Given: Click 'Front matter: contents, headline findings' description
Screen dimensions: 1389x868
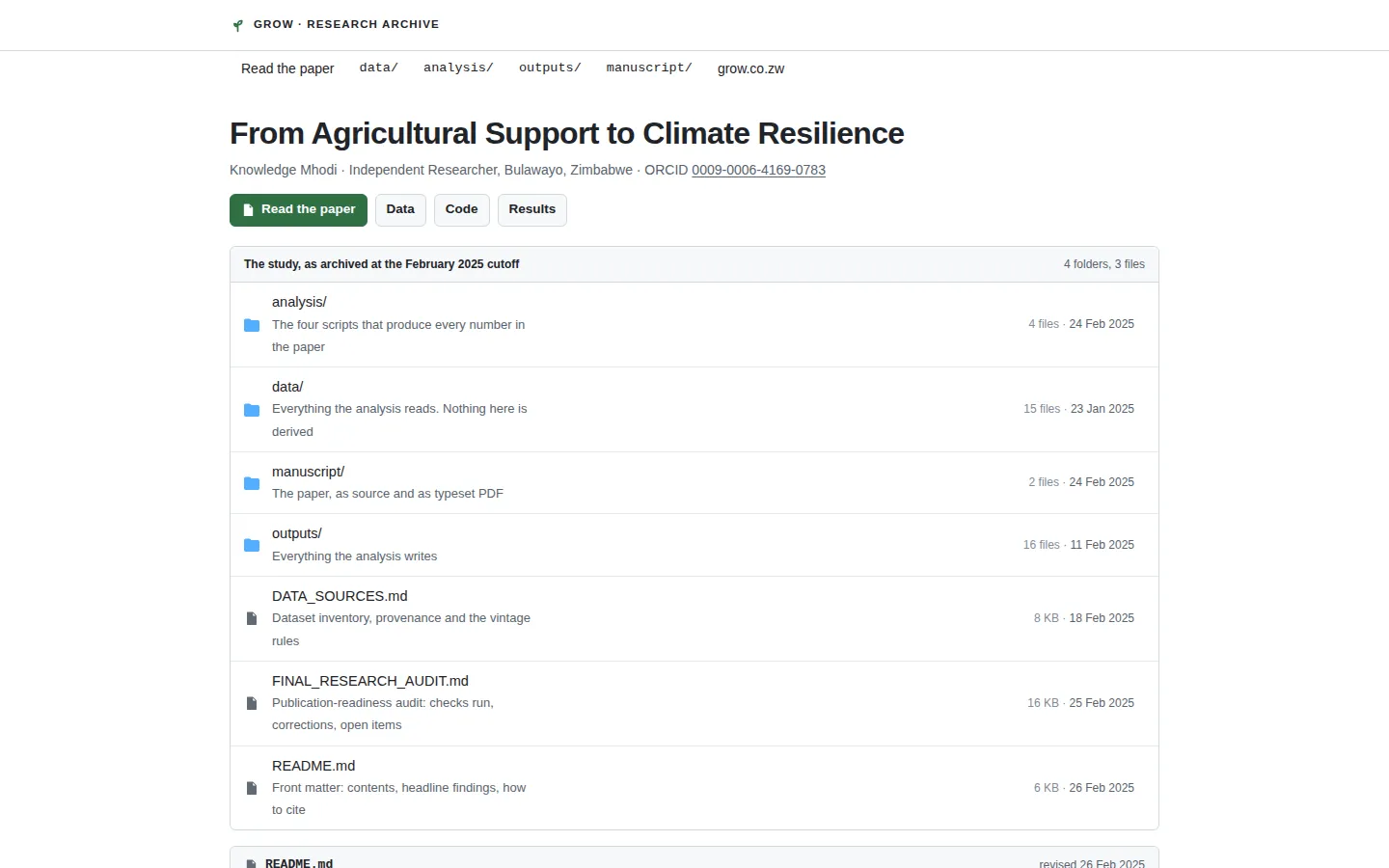Looking at the screenshot, I should point(398,799).
